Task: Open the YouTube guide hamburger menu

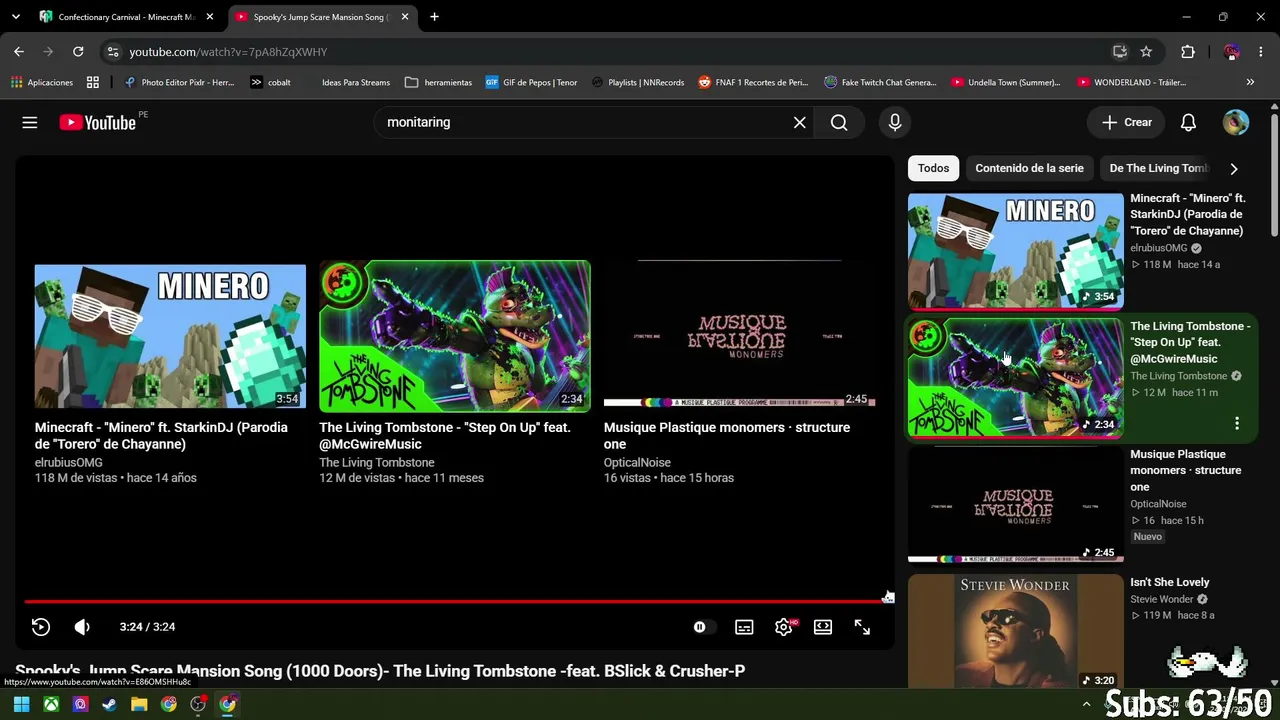Action: click(30, 122)
